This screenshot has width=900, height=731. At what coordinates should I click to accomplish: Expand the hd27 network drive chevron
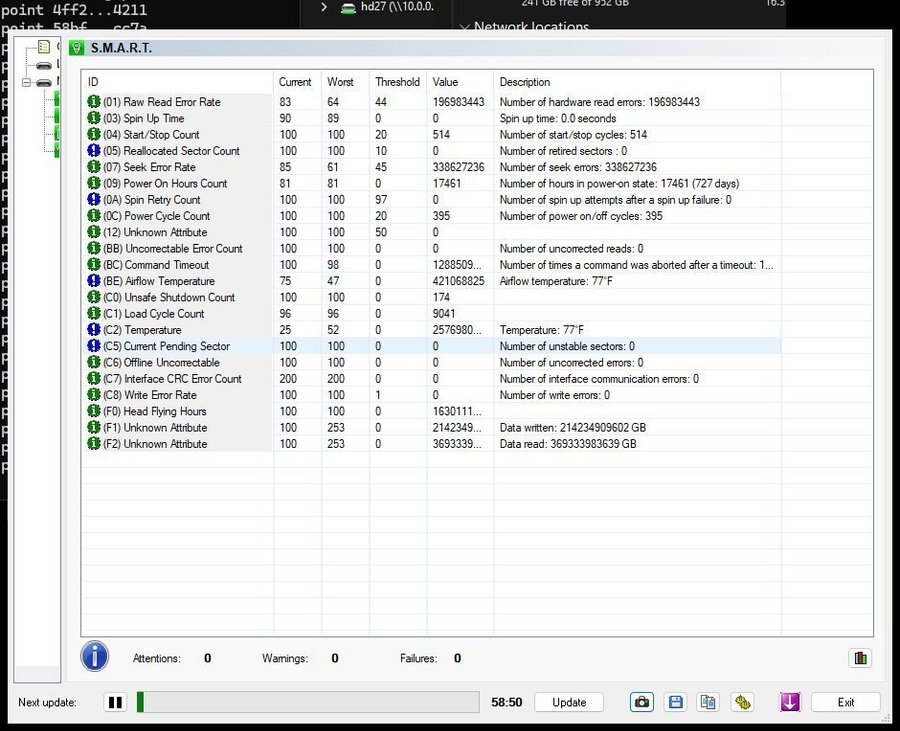tap(324, 8)
